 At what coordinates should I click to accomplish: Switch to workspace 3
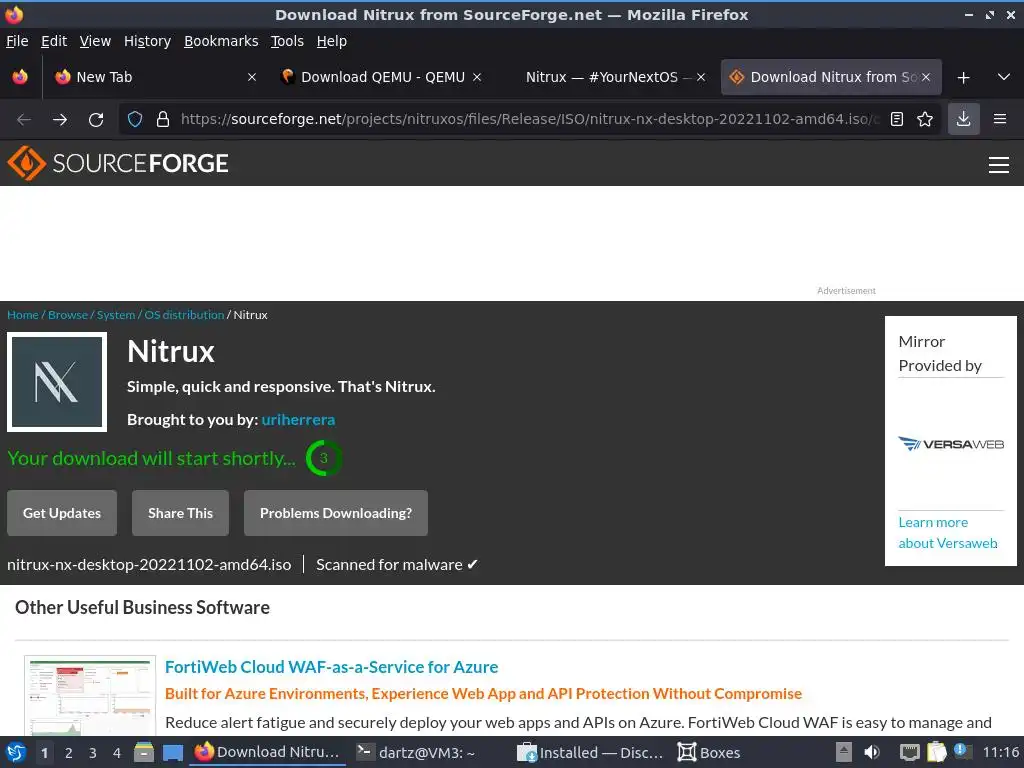click(x=93, y=753)
